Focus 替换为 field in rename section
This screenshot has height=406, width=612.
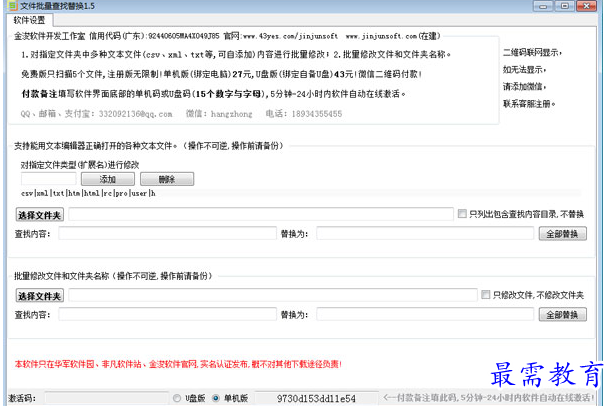click(x=425, y=314)
